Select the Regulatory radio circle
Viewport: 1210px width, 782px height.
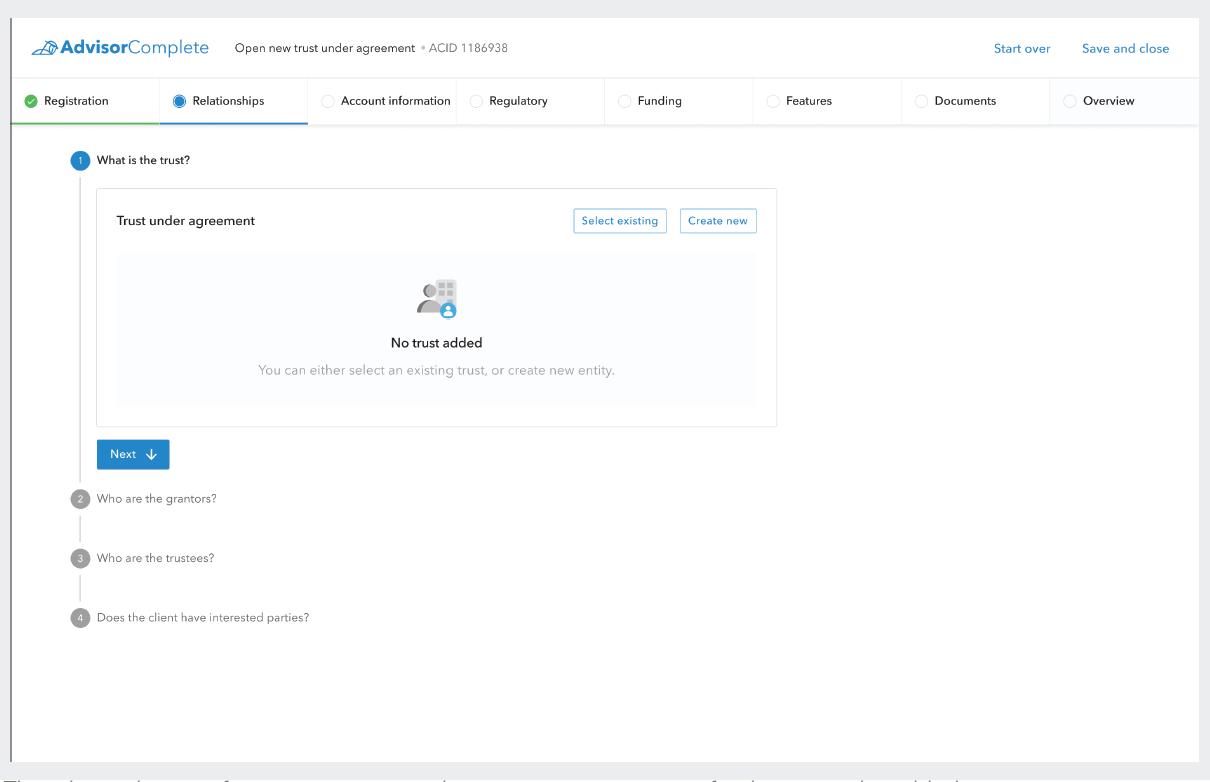(476, 101)
